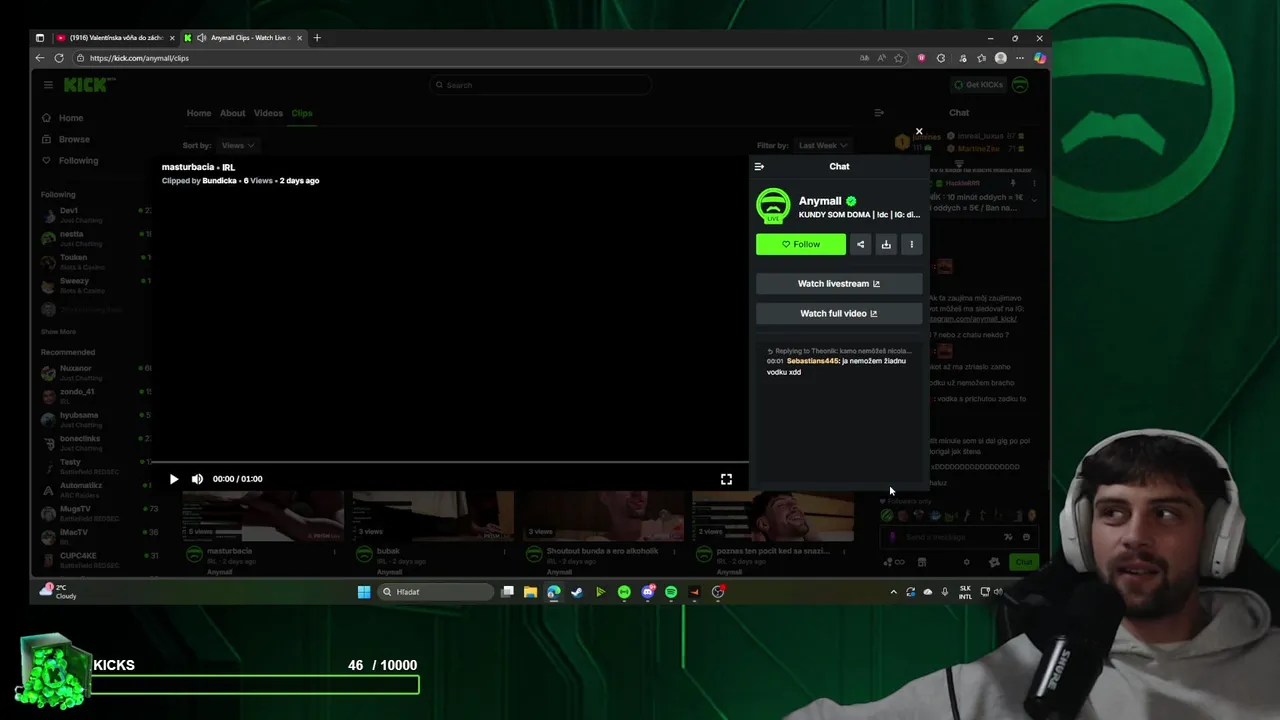Download the clip with download icon
Screen dimensions: 1280x720
(886, 244)
